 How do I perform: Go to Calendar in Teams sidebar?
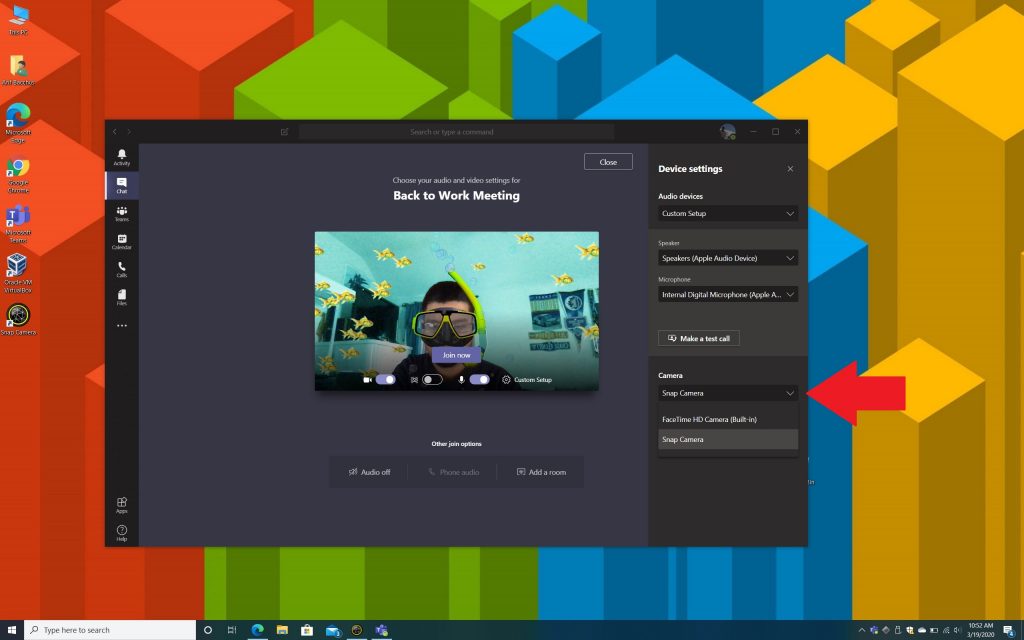[121, 241]
